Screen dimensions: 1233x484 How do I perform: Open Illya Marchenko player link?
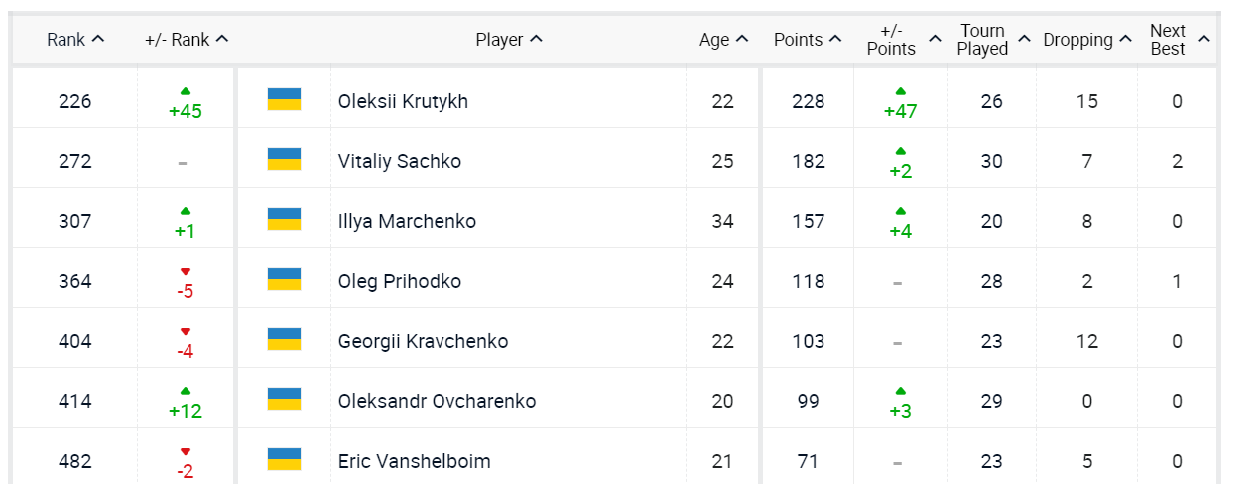click(406, 221)
